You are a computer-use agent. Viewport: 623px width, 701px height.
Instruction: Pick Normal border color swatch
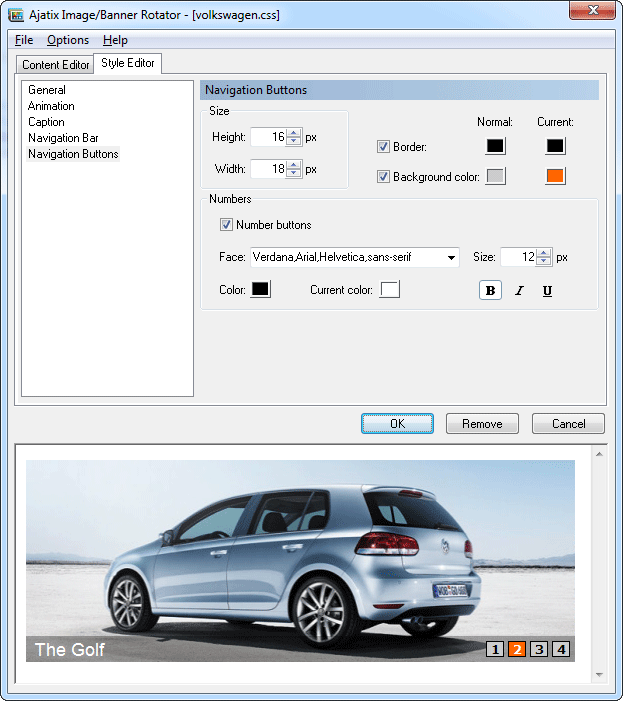(x=495, y=146)
